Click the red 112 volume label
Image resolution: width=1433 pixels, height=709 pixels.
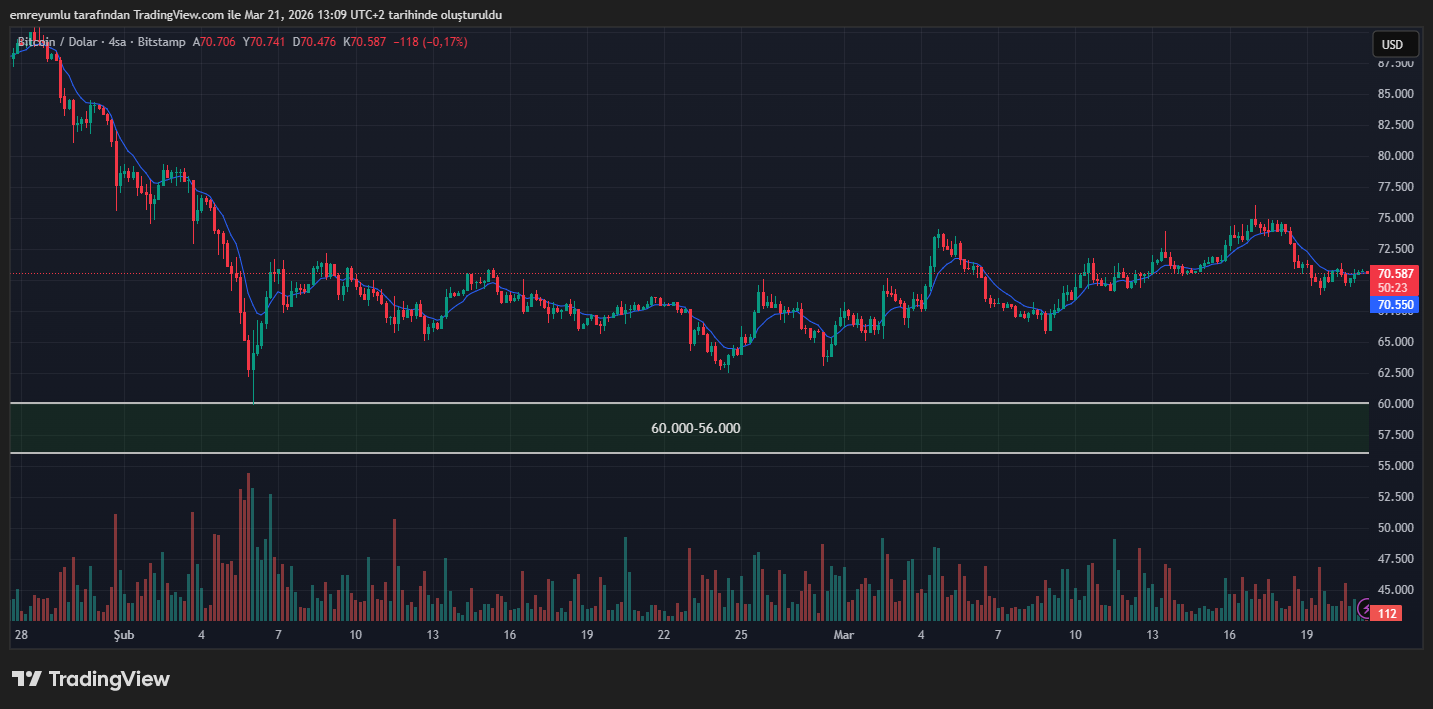pos(1386,613)
